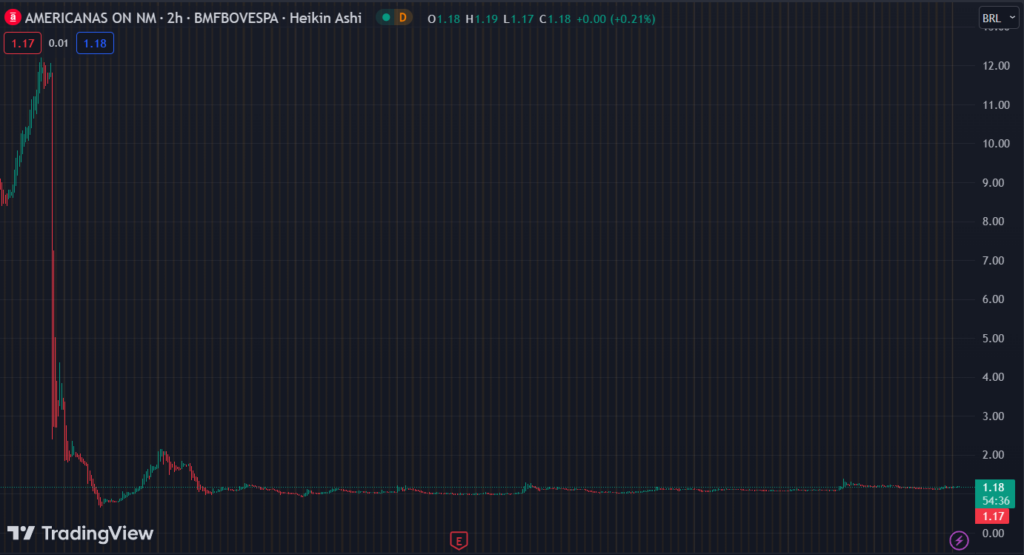Click the 9.00 price axis label
This screenshot has width=1024, height=555.
(x=993, y=183)
